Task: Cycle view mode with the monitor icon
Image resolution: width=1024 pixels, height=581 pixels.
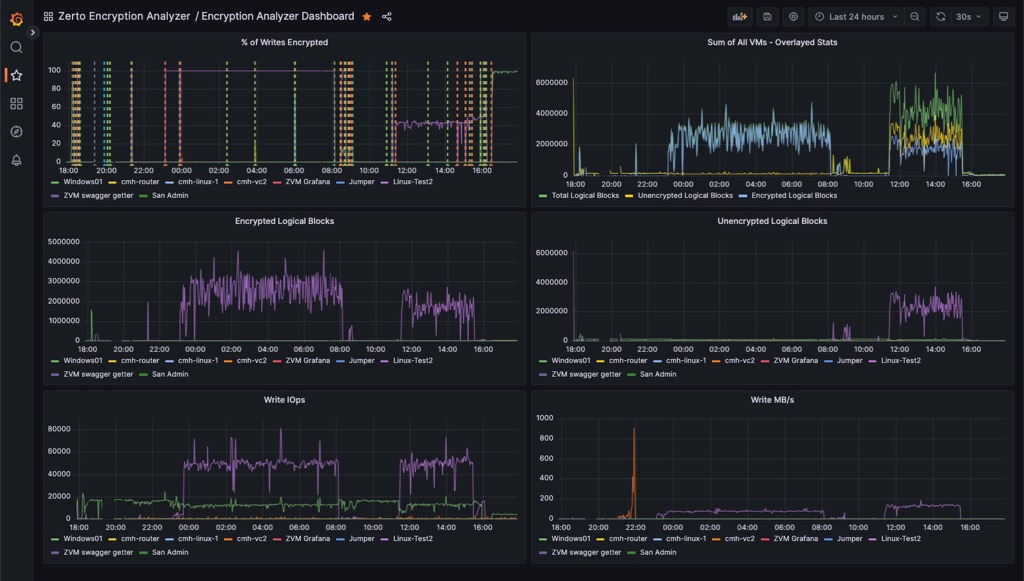Action: (x=1004, y=17)
